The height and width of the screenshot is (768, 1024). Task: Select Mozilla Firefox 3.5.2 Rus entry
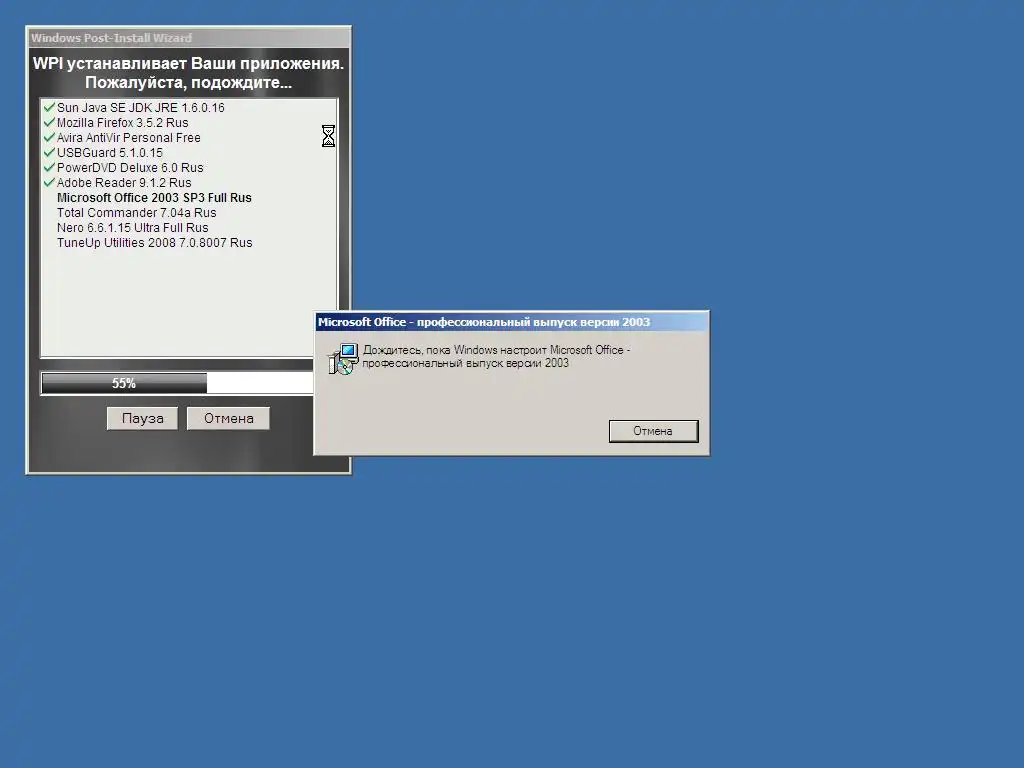(122, 122)
